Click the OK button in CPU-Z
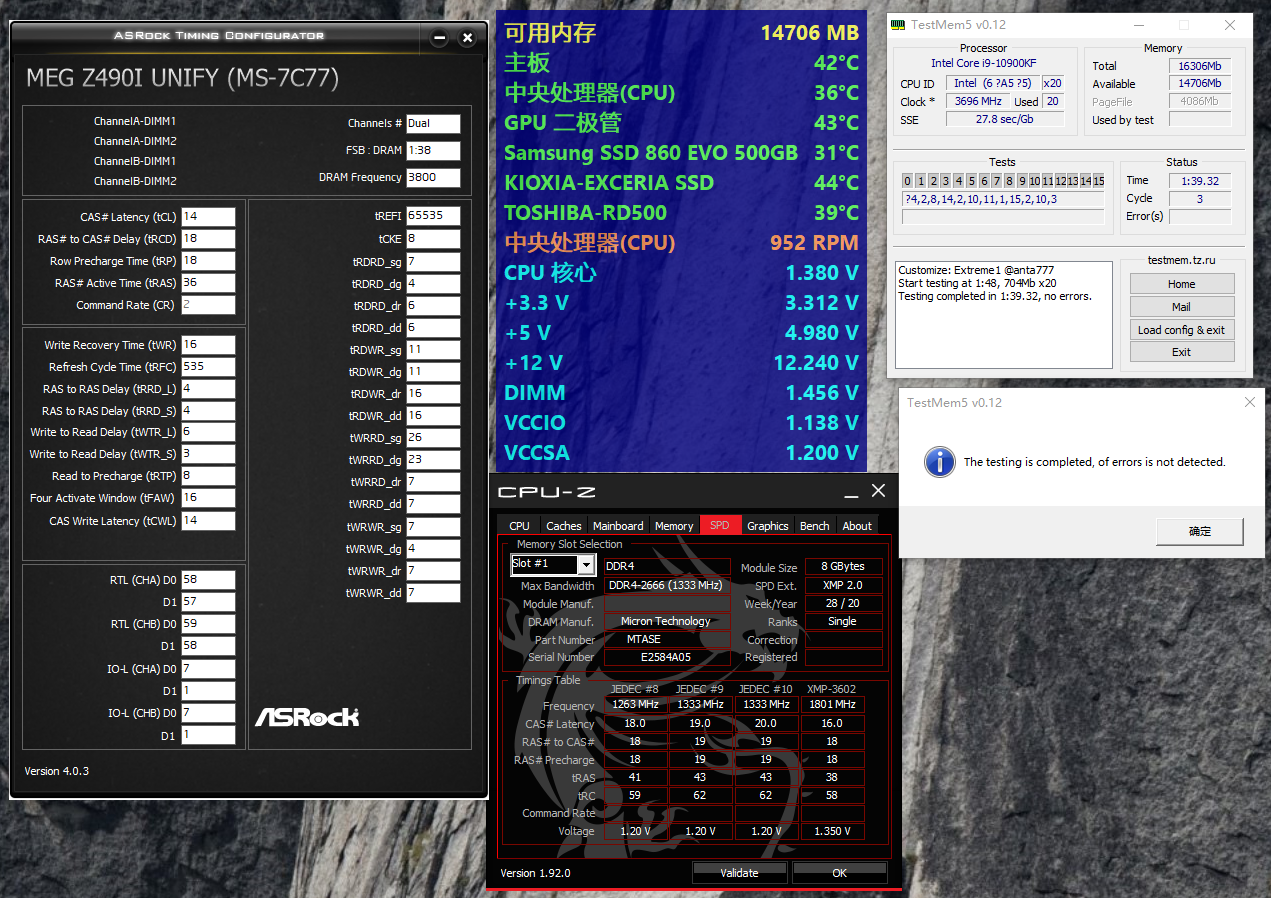Image resolution: width=1271 pixels, height=898 pixels. (x=839, y=873)
